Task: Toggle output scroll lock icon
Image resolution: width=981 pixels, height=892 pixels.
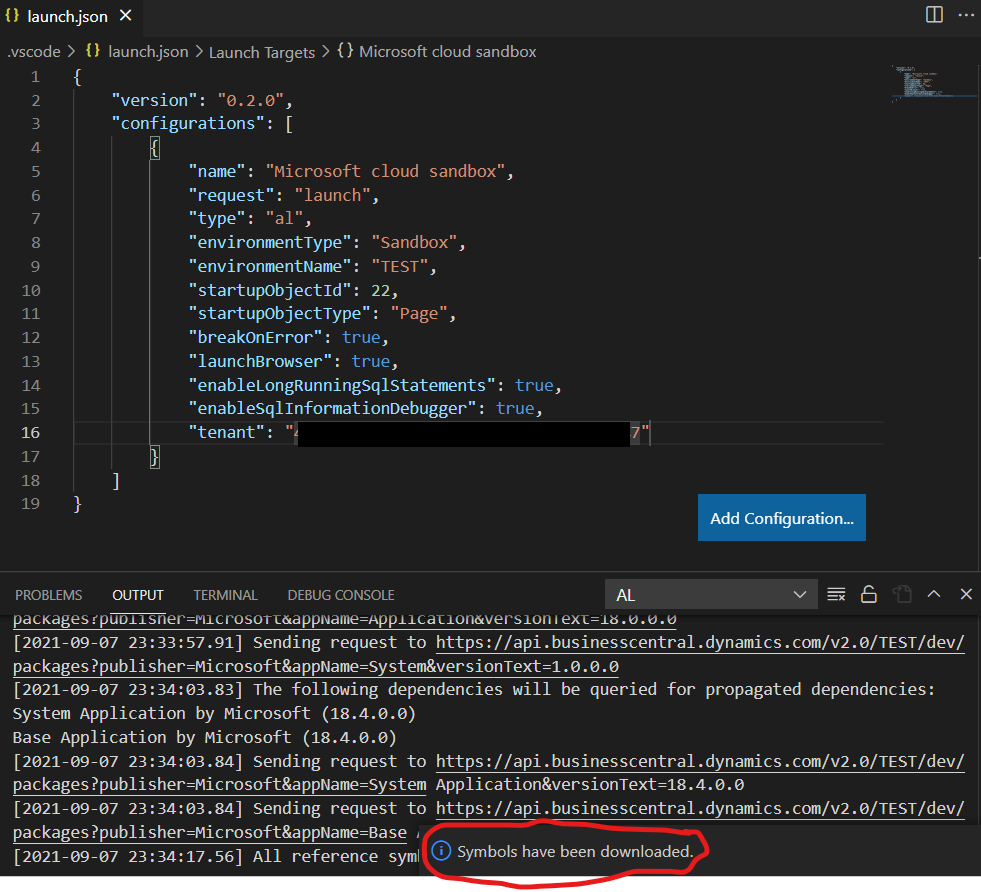Action: point(869,594)
